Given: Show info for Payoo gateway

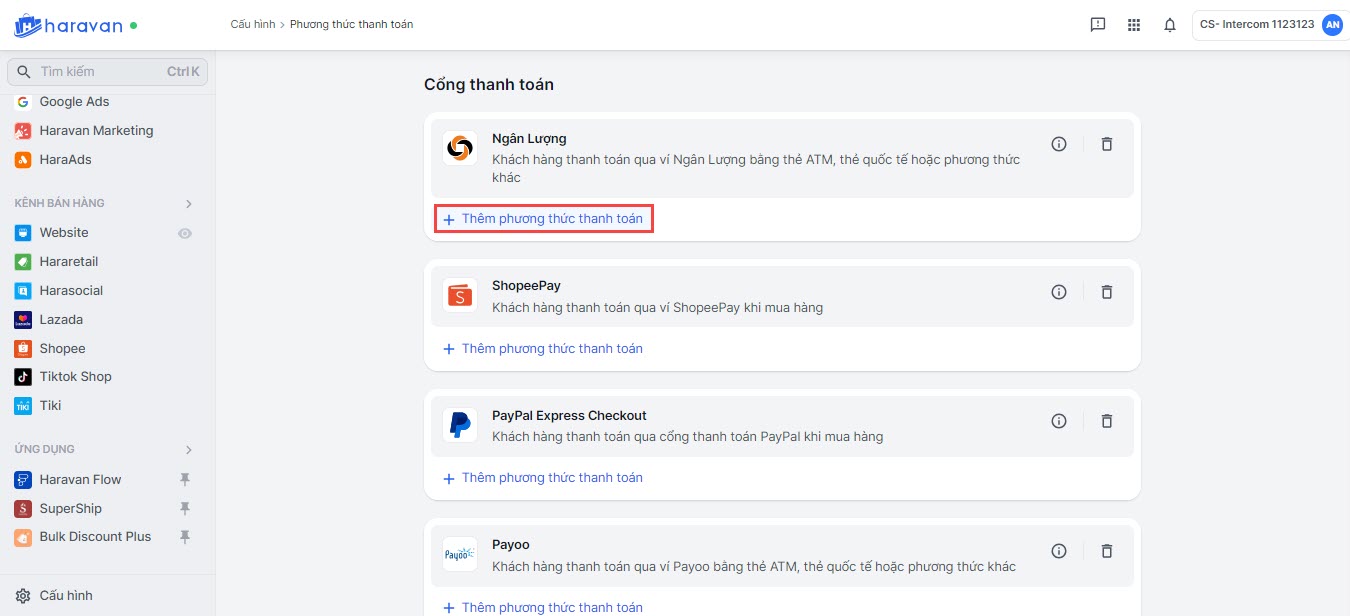Looking at the screenshot, I should point(1059,551).
